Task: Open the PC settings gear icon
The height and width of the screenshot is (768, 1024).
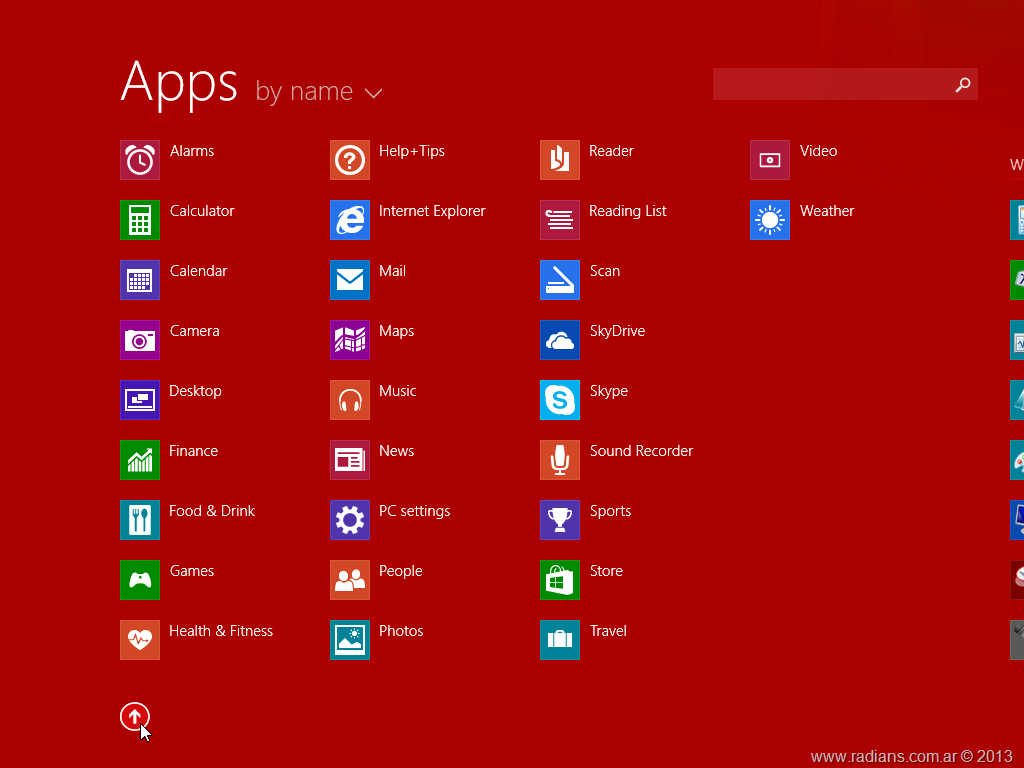Action: pos(350,520)
